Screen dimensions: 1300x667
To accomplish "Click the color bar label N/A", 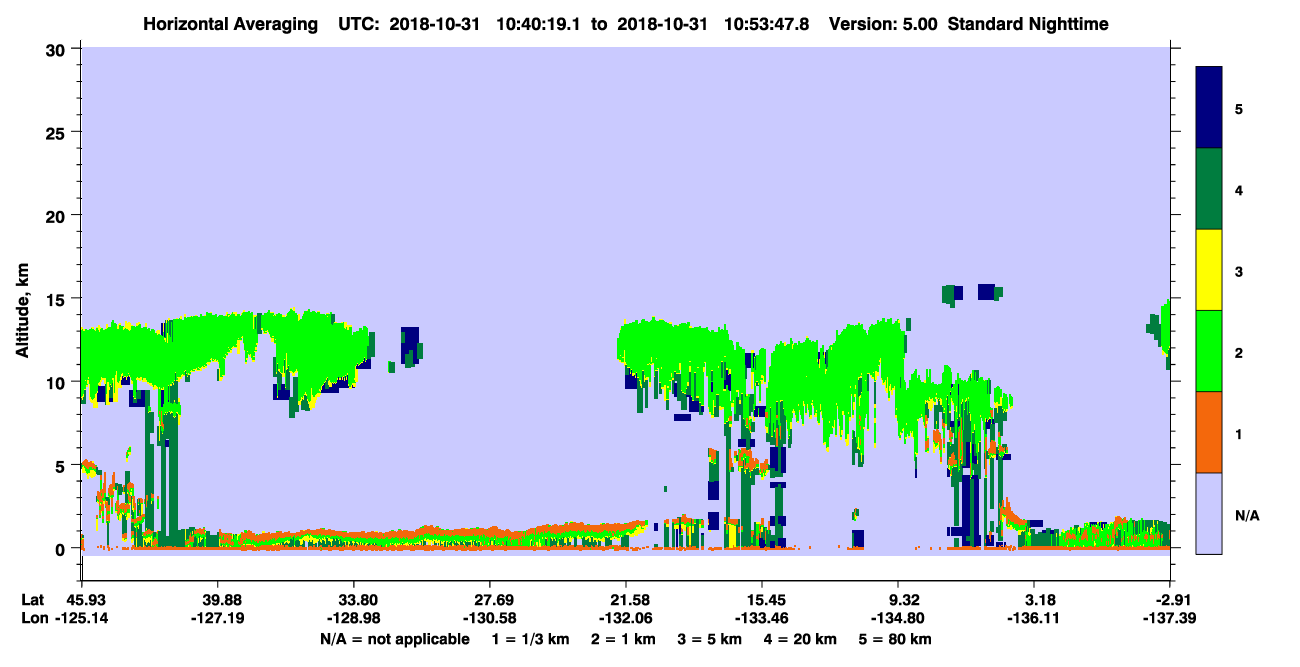I will [x=1247, y=515].
